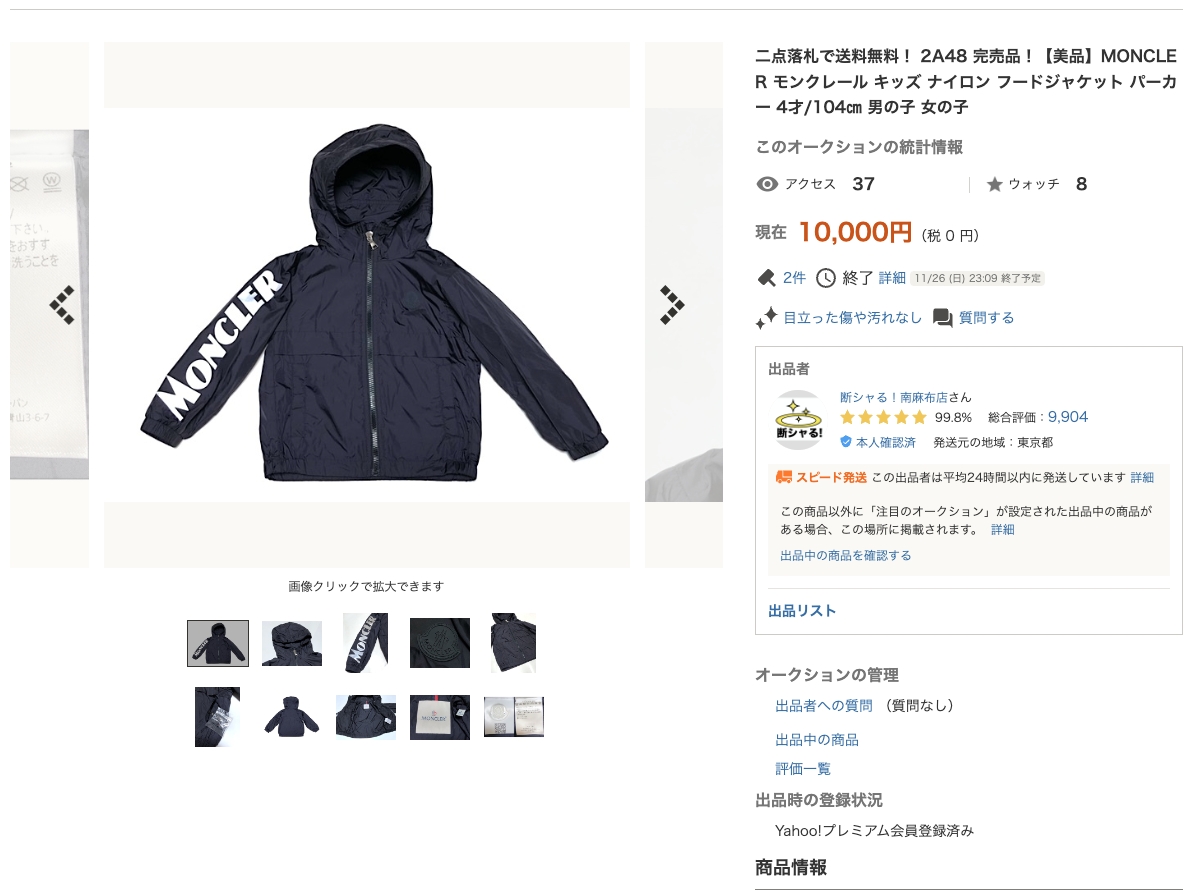Click the clock end-time icon

826,278
